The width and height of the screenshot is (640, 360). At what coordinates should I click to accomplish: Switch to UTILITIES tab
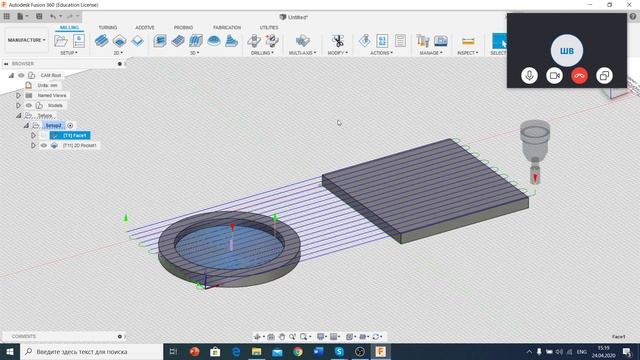tap(269, 27)
